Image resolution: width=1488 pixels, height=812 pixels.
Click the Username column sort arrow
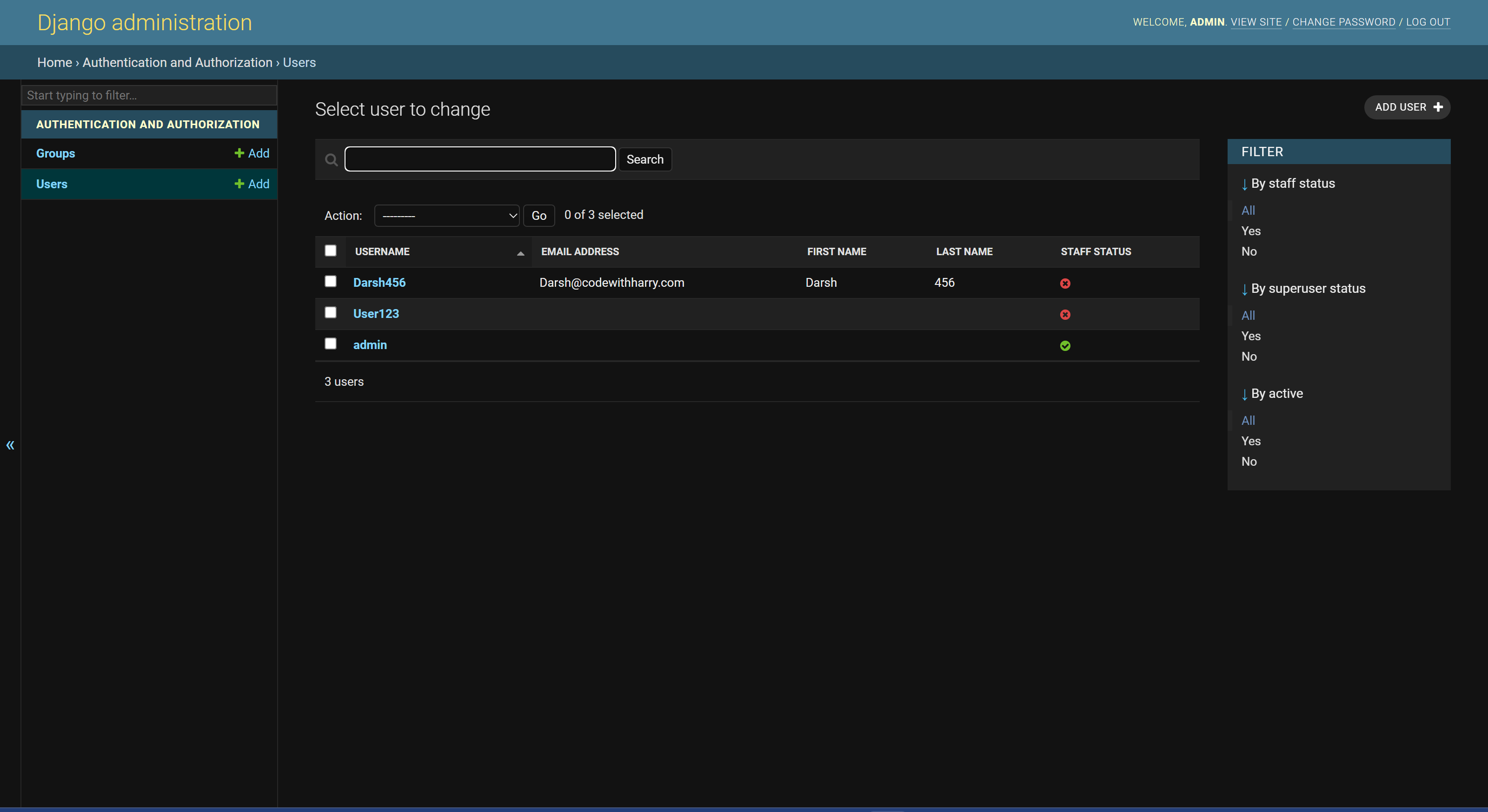click(520, 253)
